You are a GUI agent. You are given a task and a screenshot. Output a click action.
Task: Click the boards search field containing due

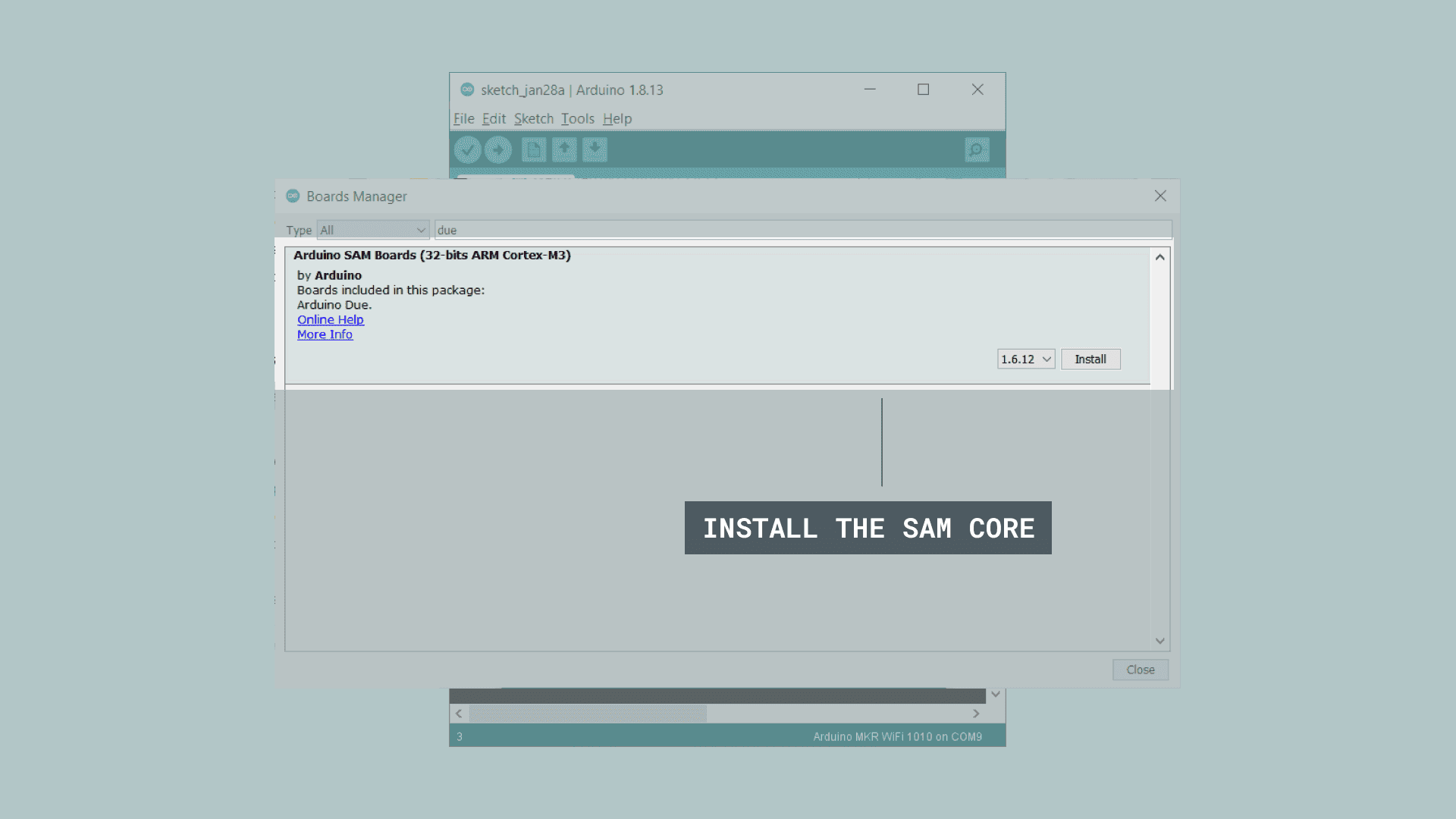(x=802, y=230)
